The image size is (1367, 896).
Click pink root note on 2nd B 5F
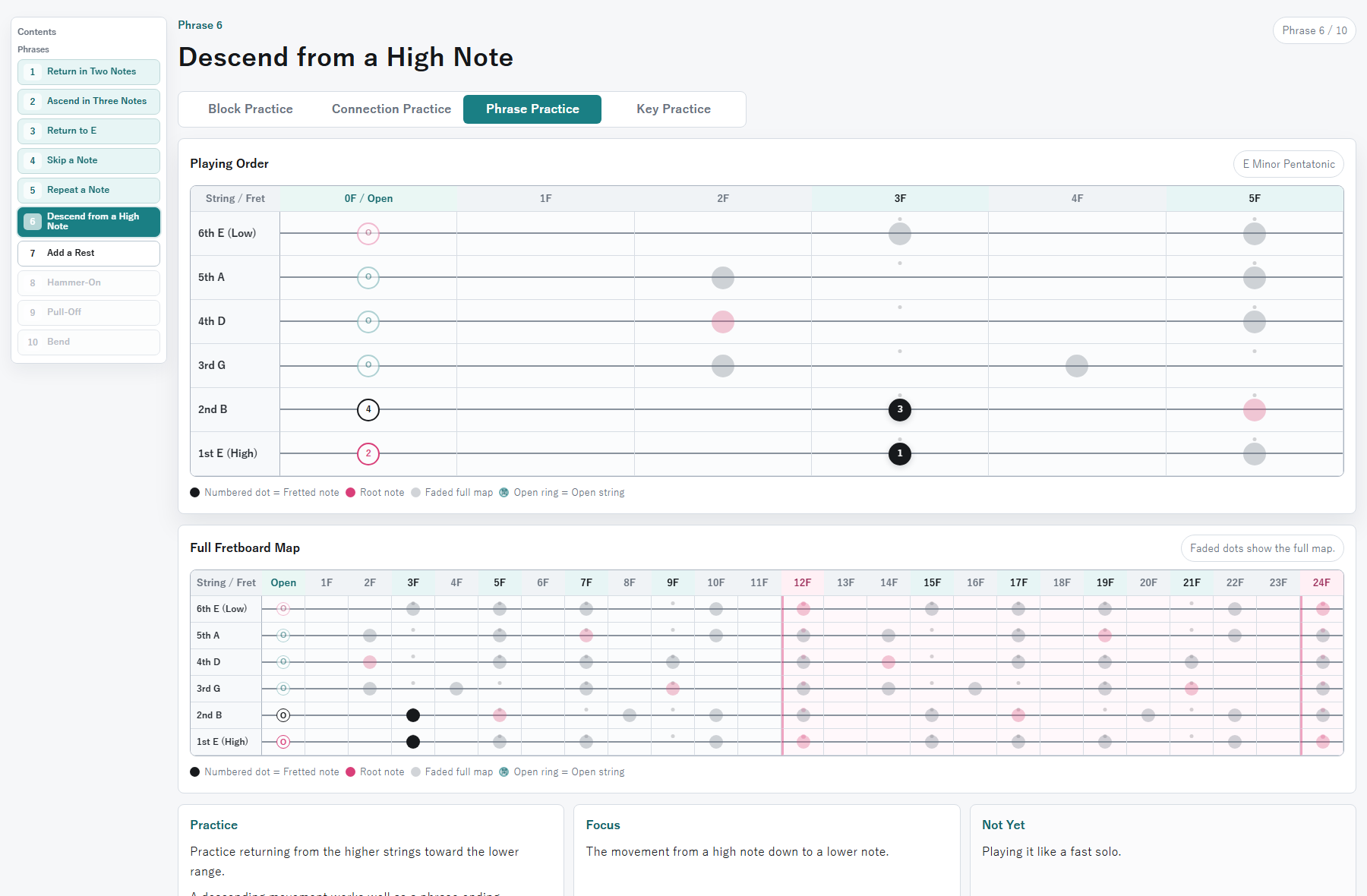click(1255, 410)
